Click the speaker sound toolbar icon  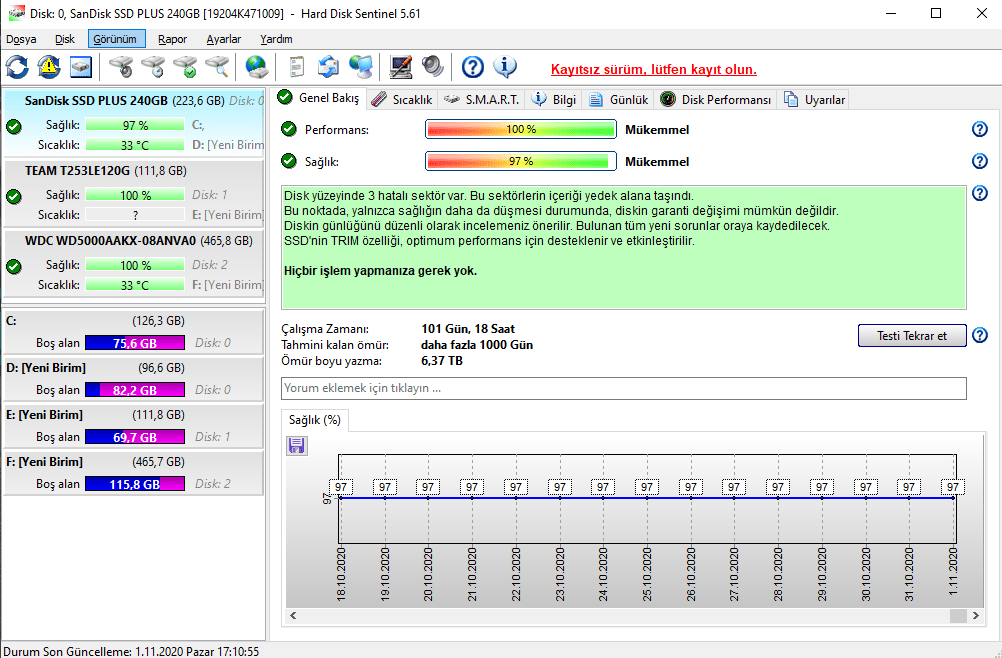coord(432,67)
